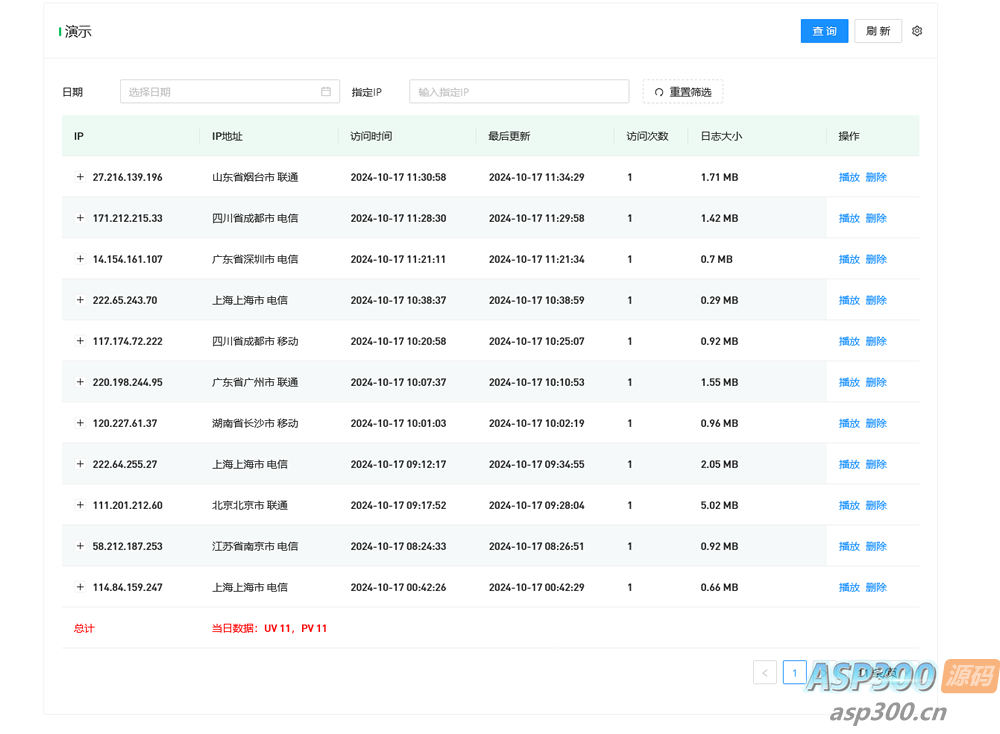This screenshot has width=1000, height=734.
Task: Delete the 58.212.187.253 log entry
Action: [x=876, y=546]
